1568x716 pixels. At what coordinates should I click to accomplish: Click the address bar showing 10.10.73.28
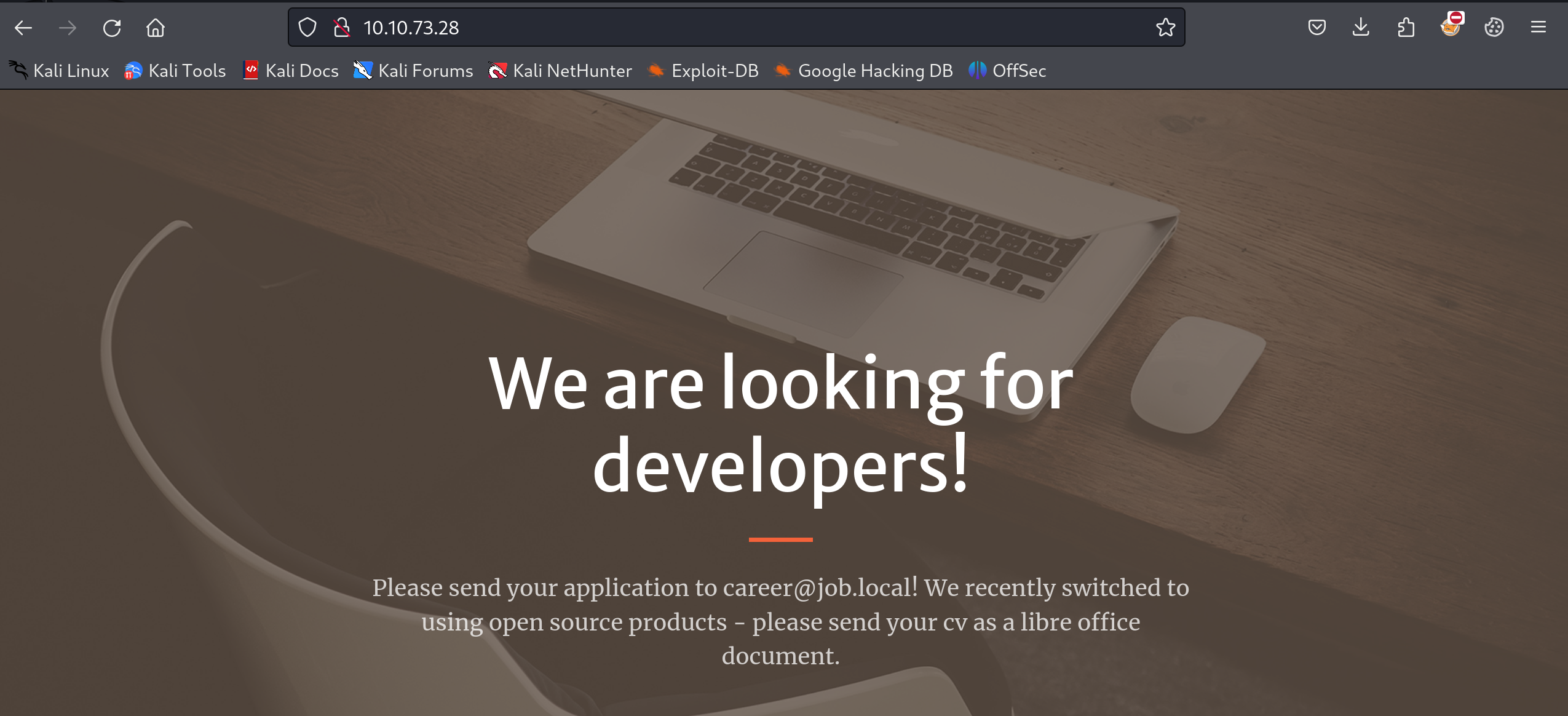point(738,28)
